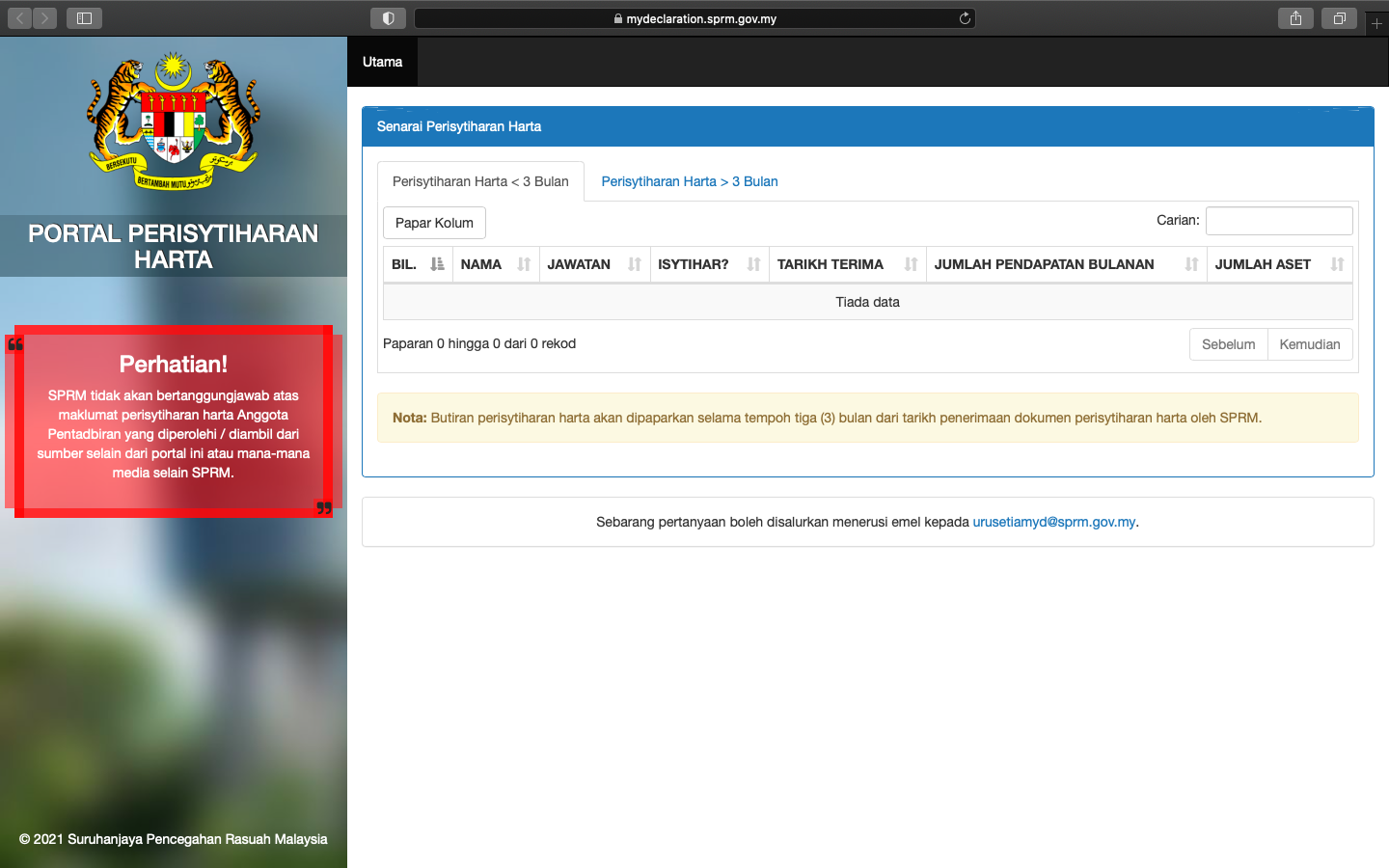
Task: Switch to Perisytiharan Harta > 3 Bulan tab
Action: [690, 181]
